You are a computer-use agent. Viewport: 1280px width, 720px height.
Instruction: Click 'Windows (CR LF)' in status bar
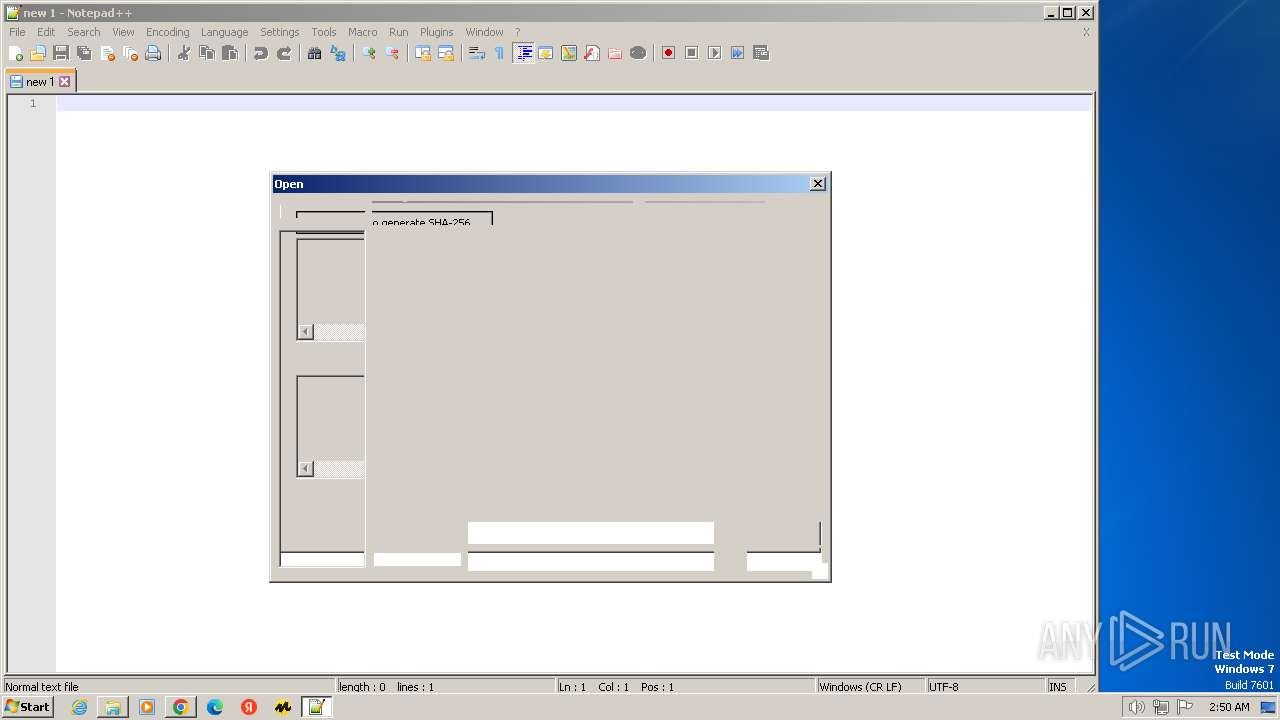[860, 687]
